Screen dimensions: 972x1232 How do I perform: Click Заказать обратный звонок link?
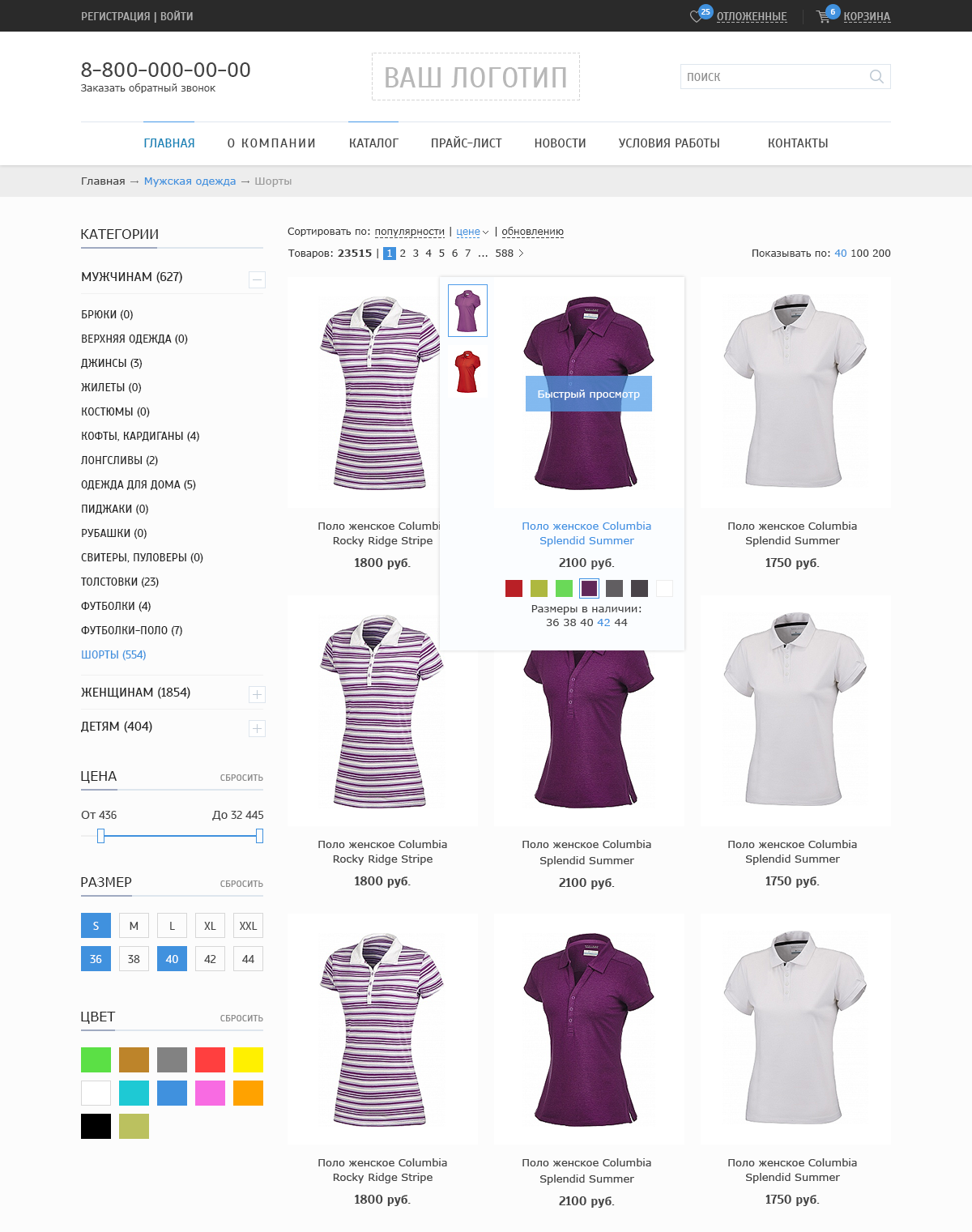click(x=148, y=88)
